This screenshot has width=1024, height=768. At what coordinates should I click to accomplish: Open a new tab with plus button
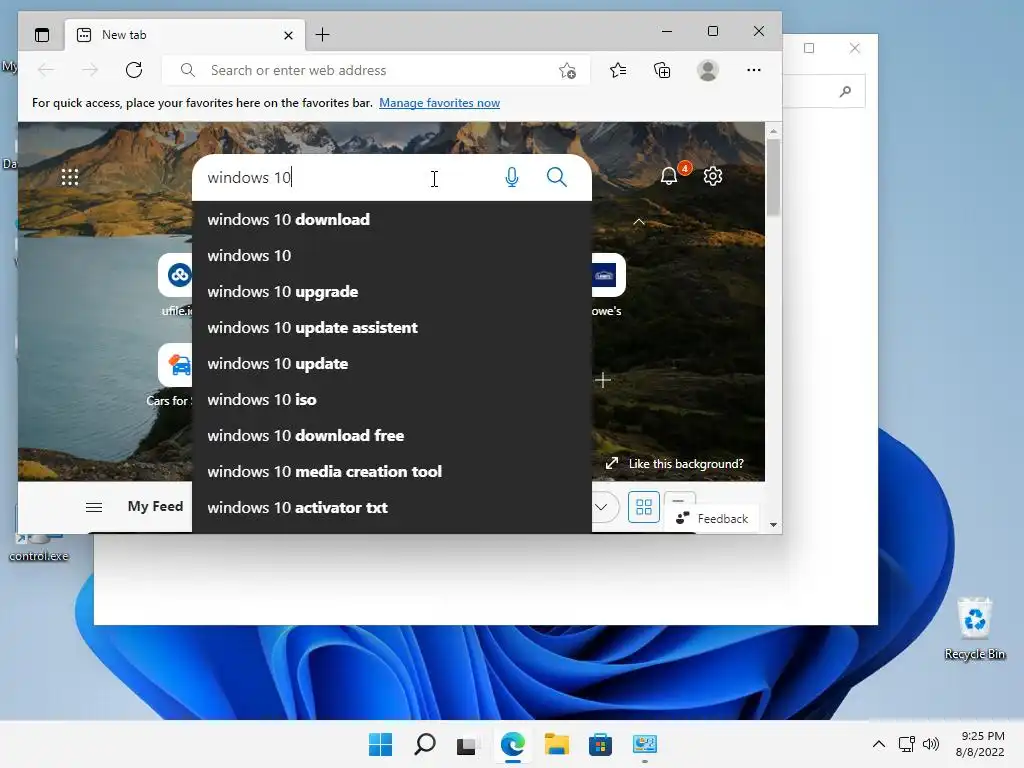pyautogui.click(x=322, y=35)
